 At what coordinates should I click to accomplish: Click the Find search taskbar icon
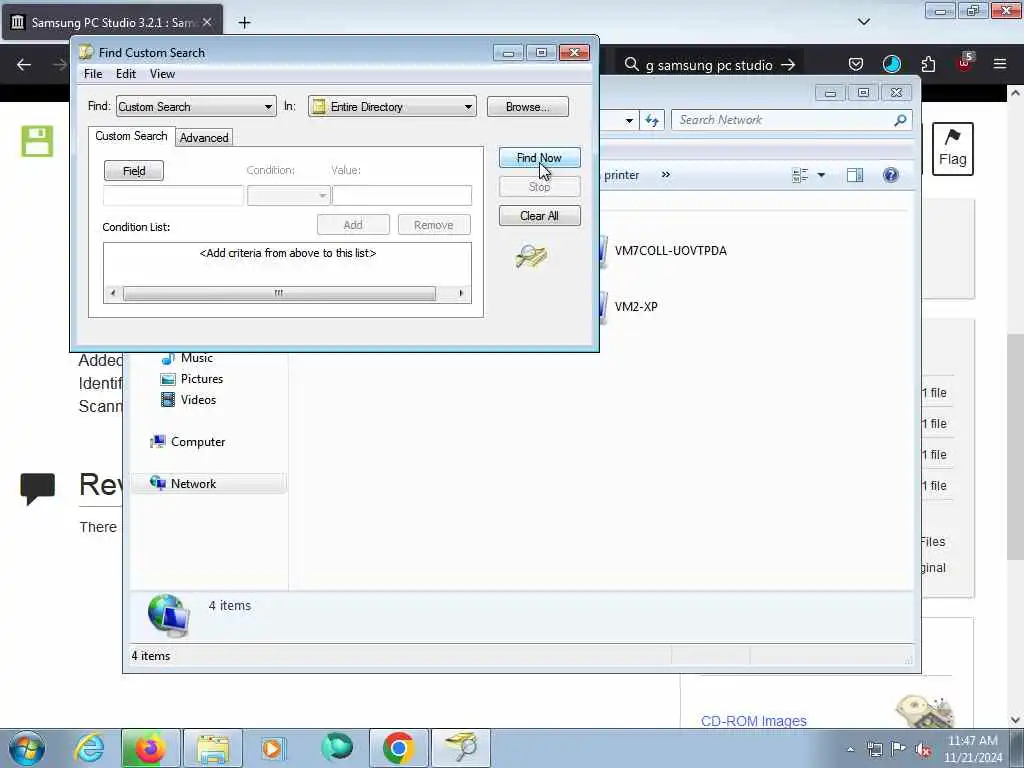tap(461, 748)
